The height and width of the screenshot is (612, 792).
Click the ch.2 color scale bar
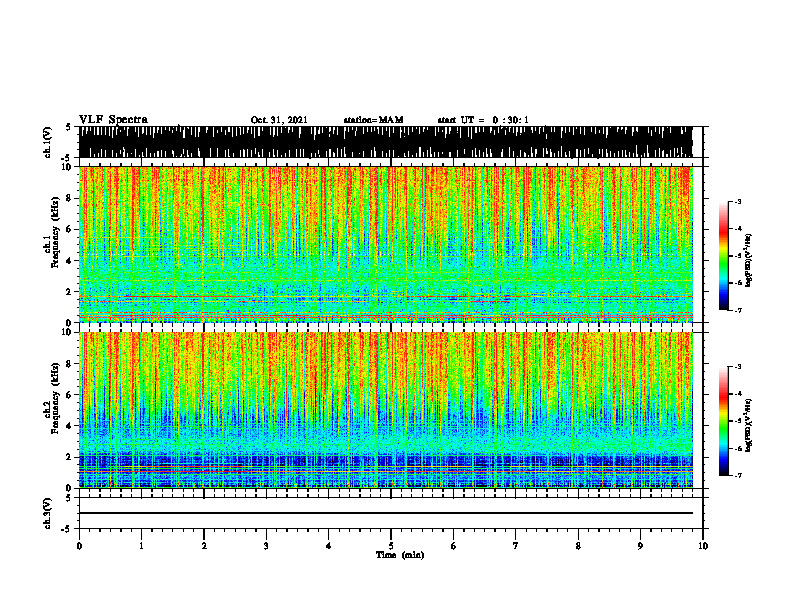[x=724, y=421]
